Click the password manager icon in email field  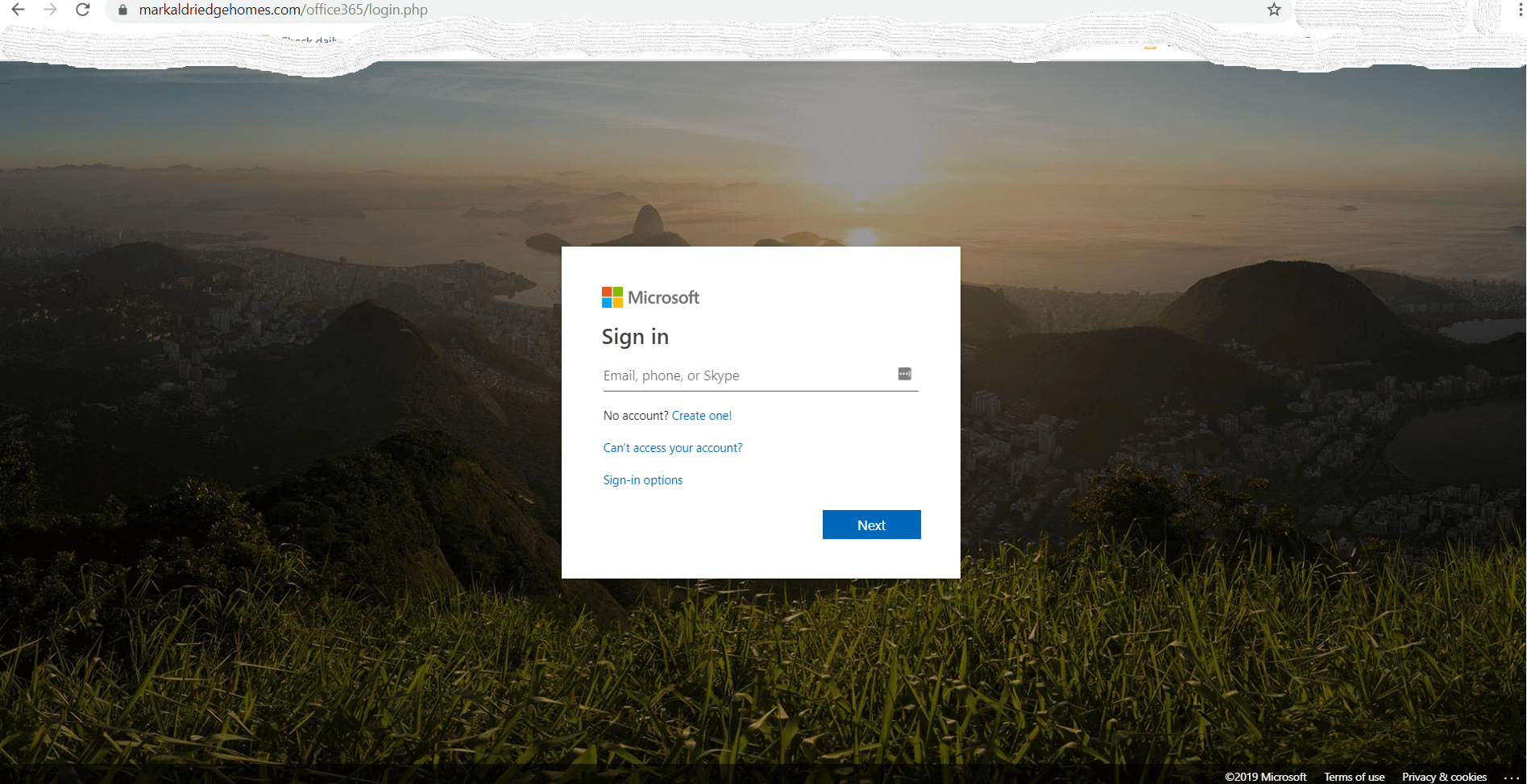[905, 374]
